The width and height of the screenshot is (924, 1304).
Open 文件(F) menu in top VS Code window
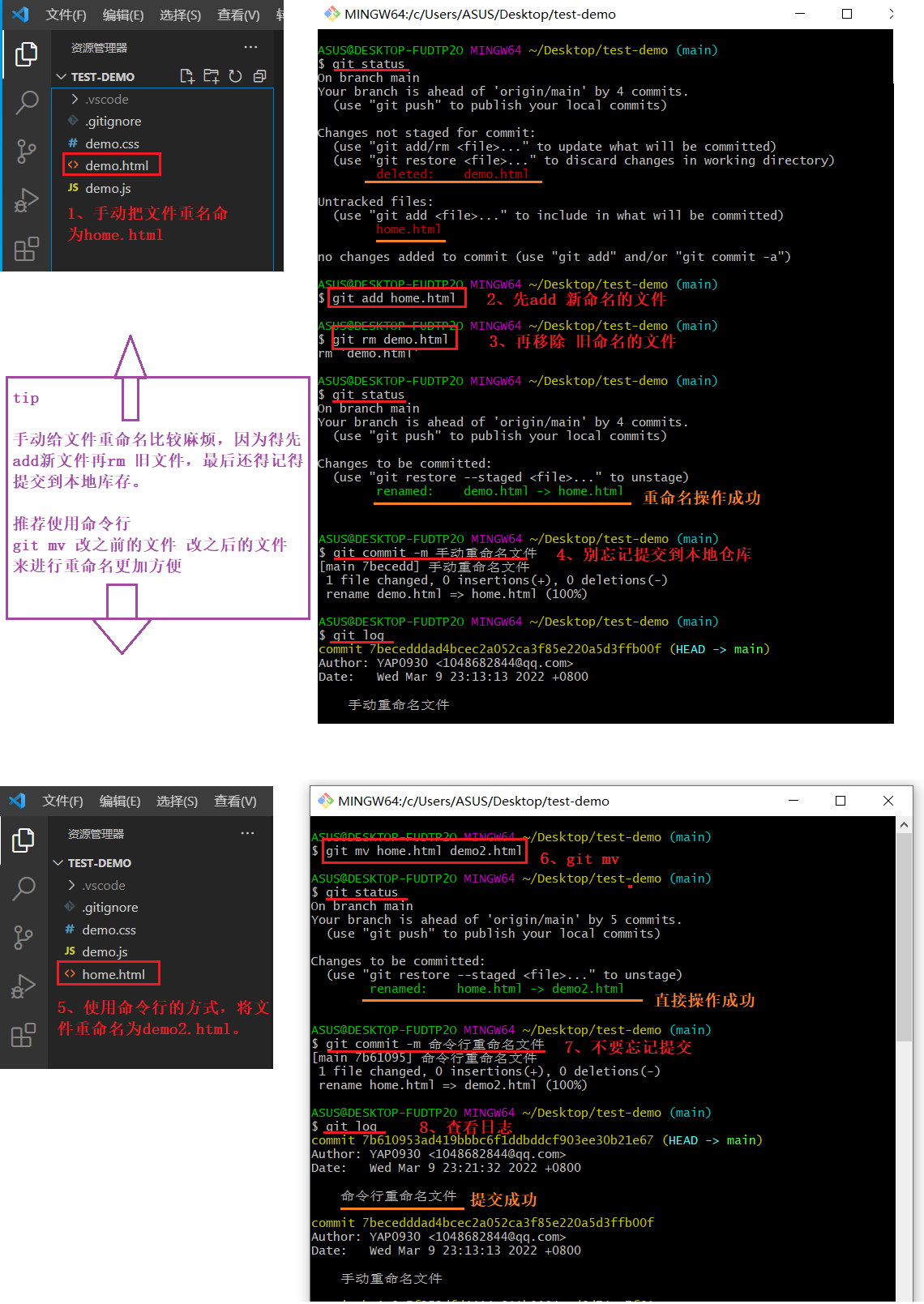click(x=66, y=15)
